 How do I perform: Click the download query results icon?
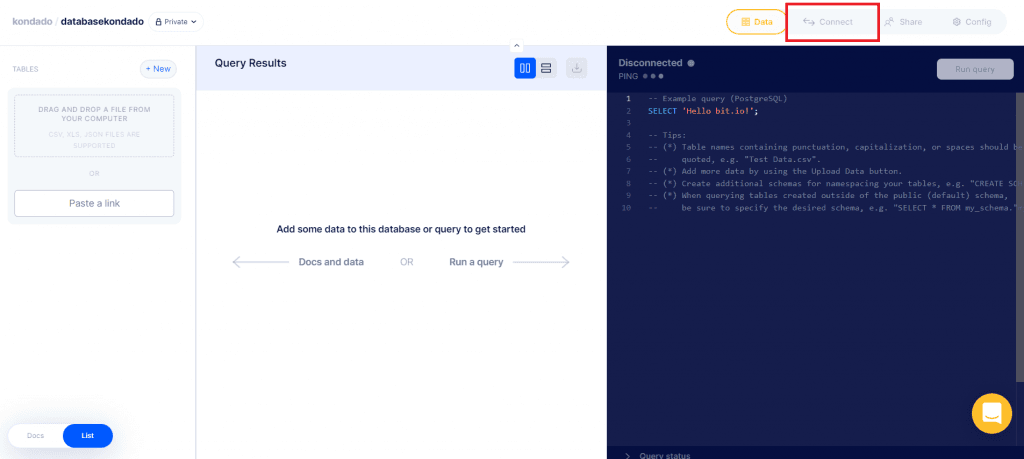click(576, 68)
